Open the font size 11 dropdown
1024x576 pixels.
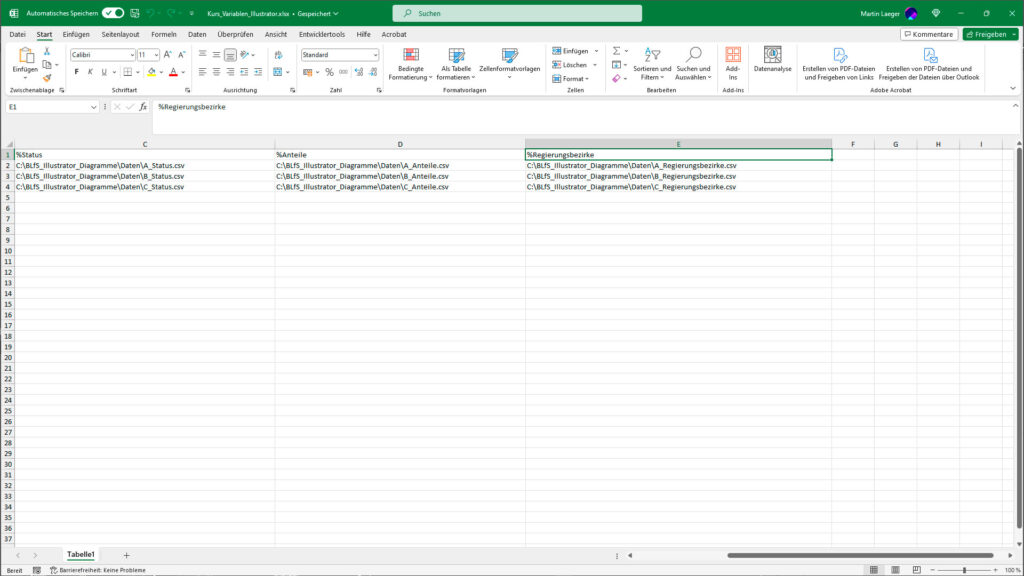[156, 55]
